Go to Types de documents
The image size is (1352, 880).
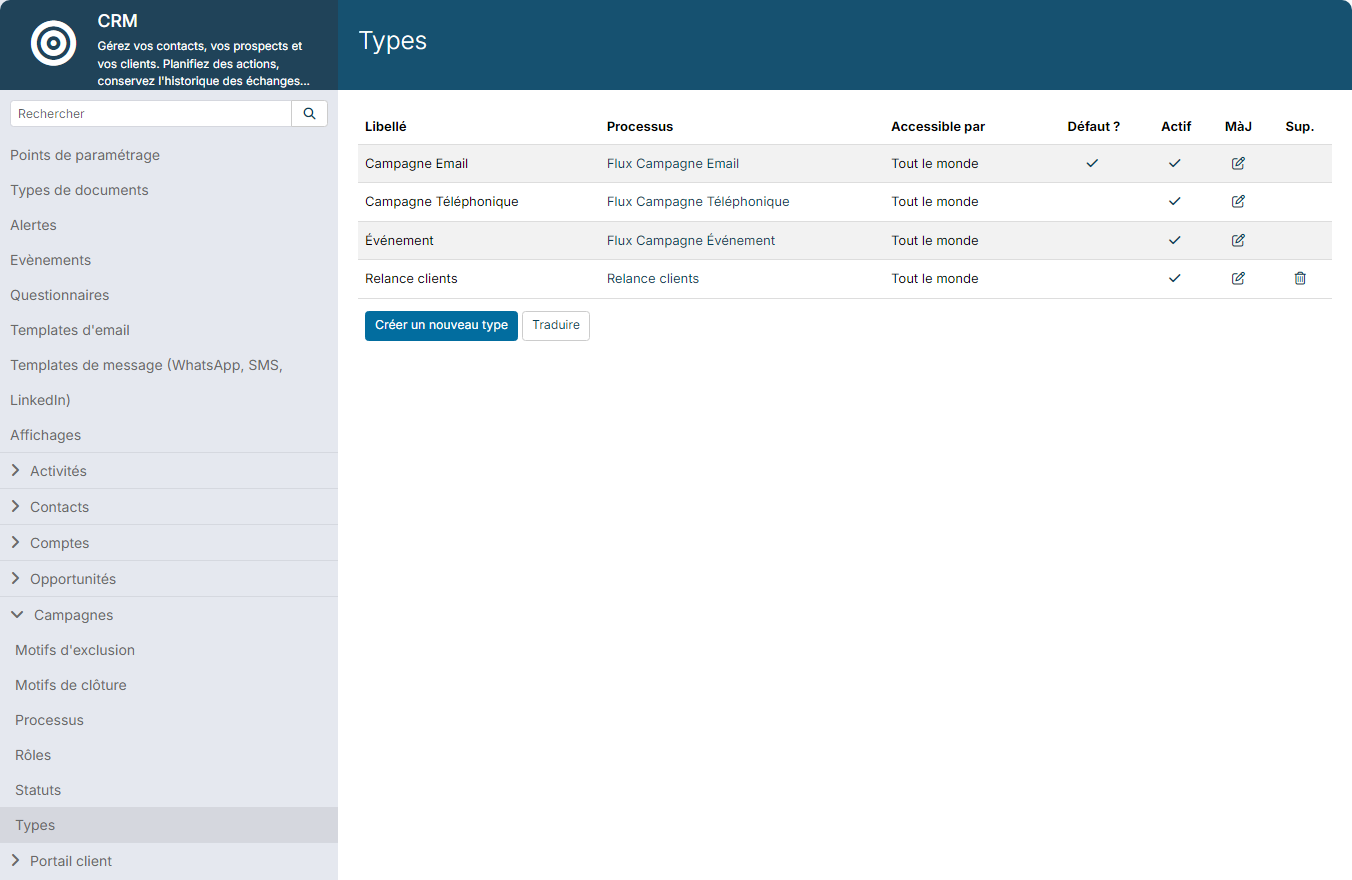(79, 190)
